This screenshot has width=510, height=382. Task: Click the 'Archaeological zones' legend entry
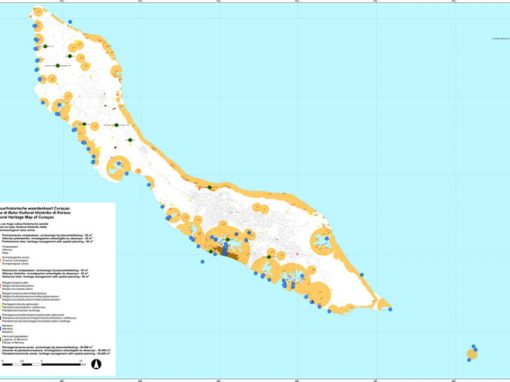(x=16, y=263)
